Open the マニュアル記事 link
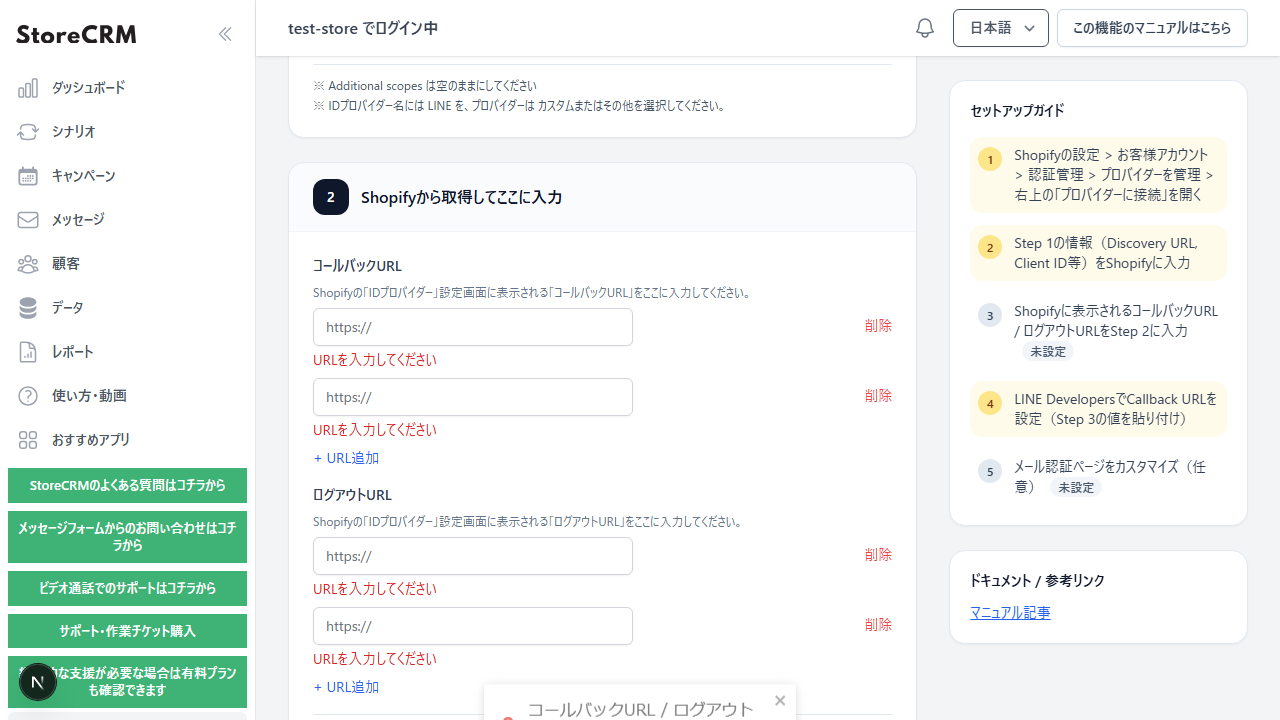The image size is (1280, 720). [x=1010, y=613]
